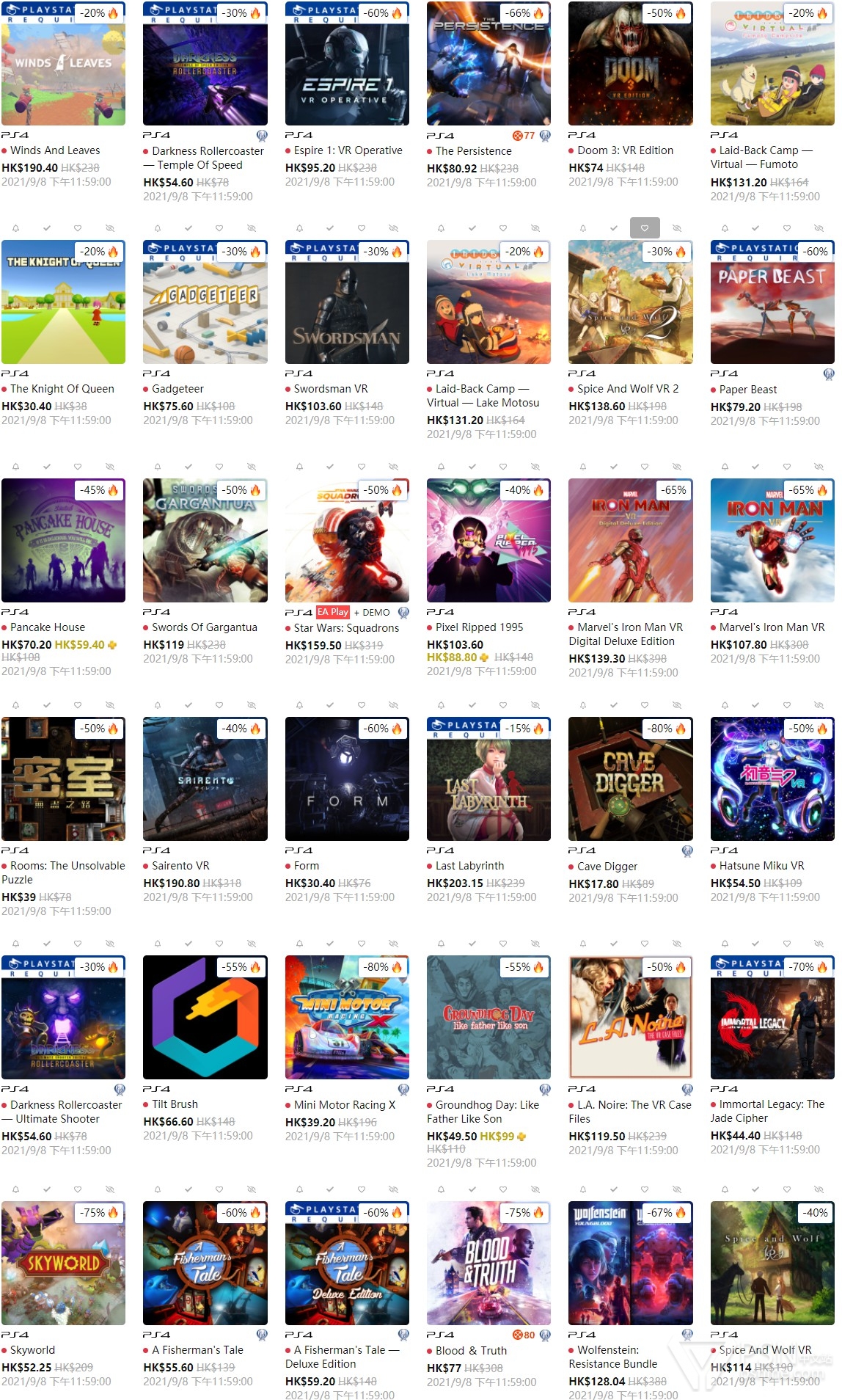
Task: Open the L.A. Noire cover thumbnail
Action: tap(631, 1017)
